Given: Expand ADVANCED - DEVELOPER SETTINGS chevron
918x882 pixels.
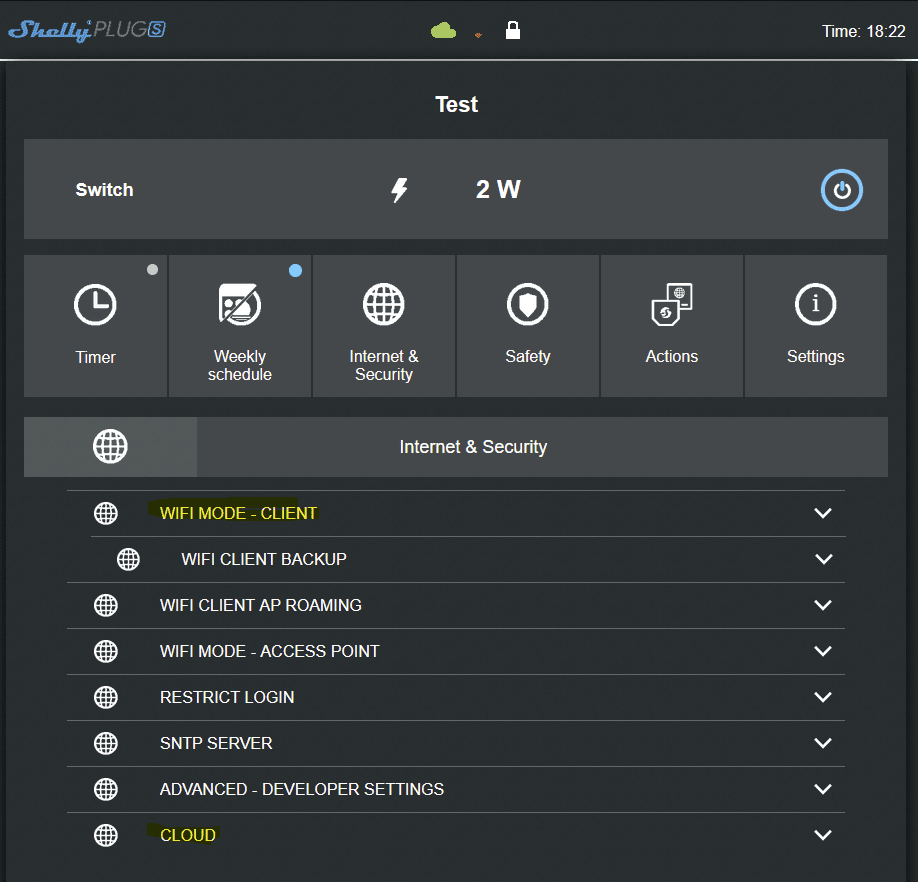Looking at the screenshot, I should (823, 790).
